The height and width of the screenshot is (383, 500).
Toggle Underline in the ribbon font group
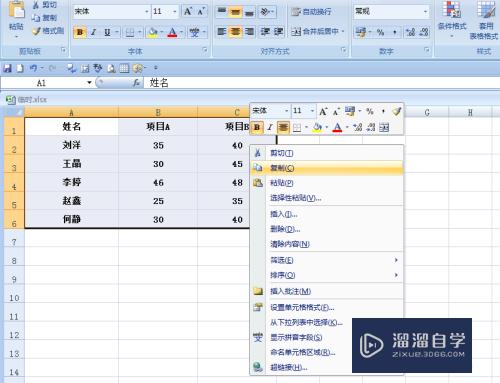pos(107,32)
